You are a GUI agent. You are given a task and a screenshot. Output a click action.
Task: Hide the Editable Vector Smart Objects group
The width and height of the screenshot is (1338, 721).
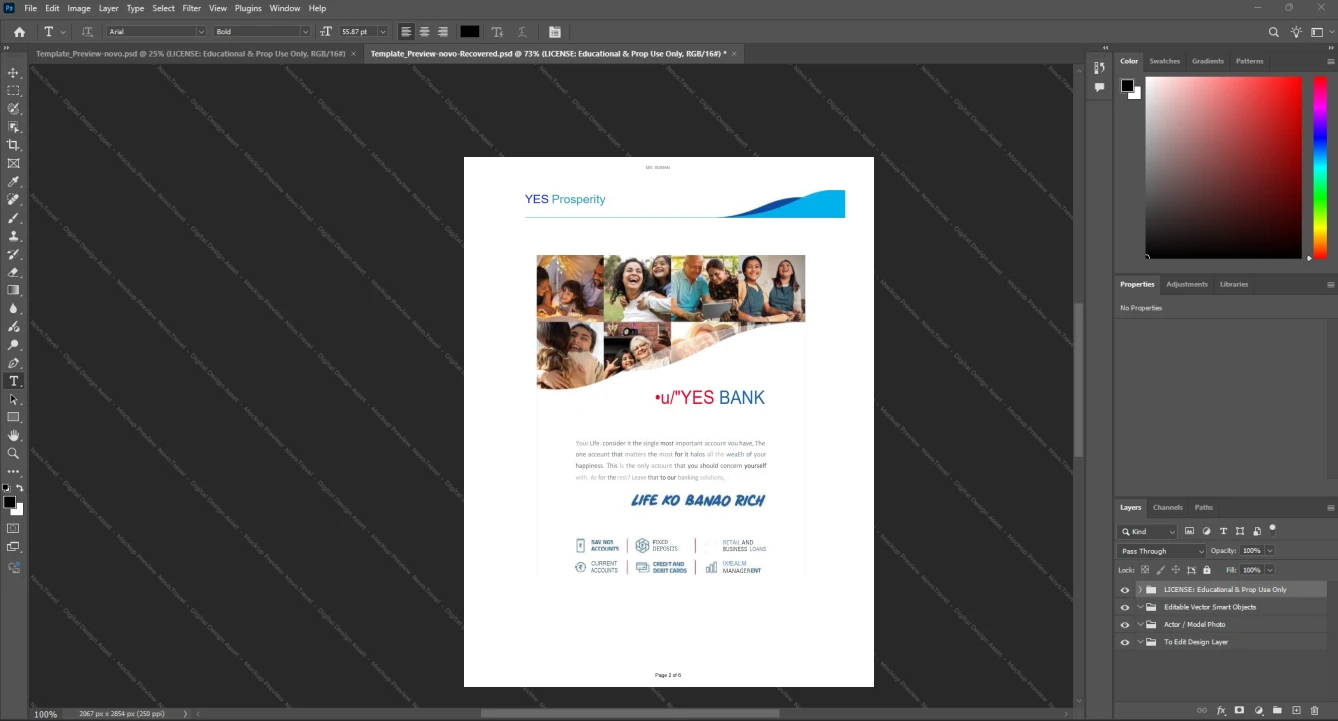[x=1125, y=607]
